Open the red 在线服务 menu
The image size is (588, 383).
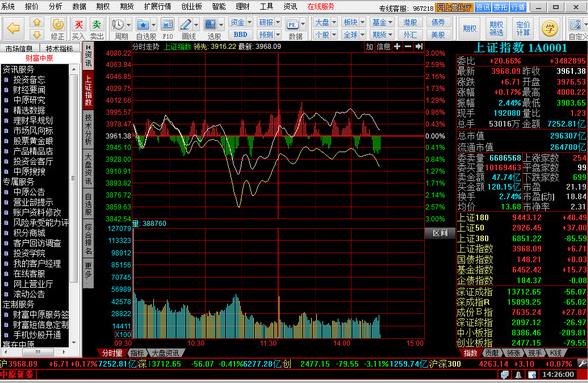pos(321,6)
